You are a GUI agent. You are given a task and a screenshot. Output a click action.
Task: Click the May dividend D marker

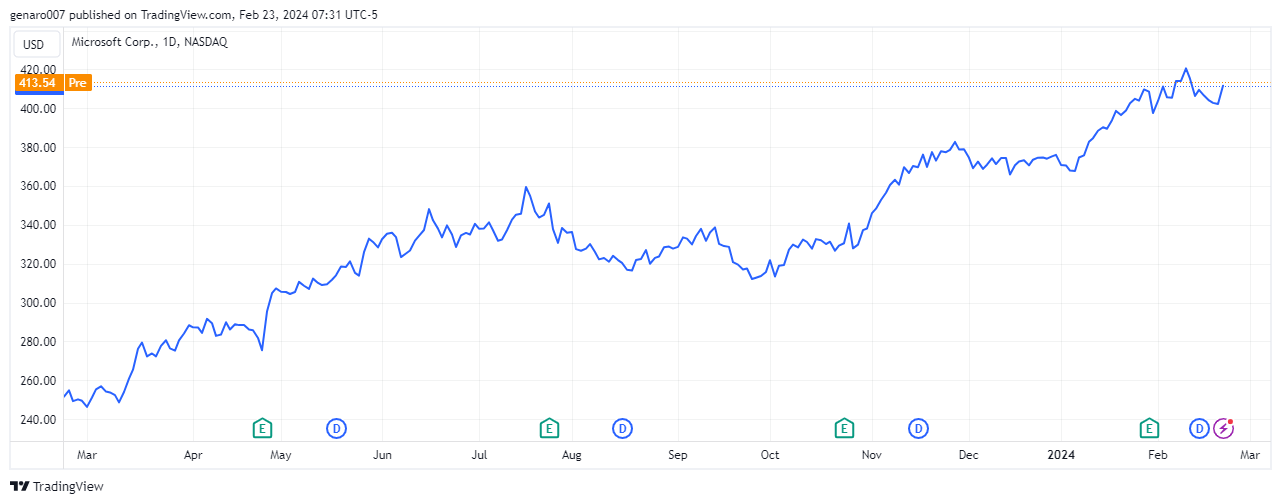coord(337,429)
